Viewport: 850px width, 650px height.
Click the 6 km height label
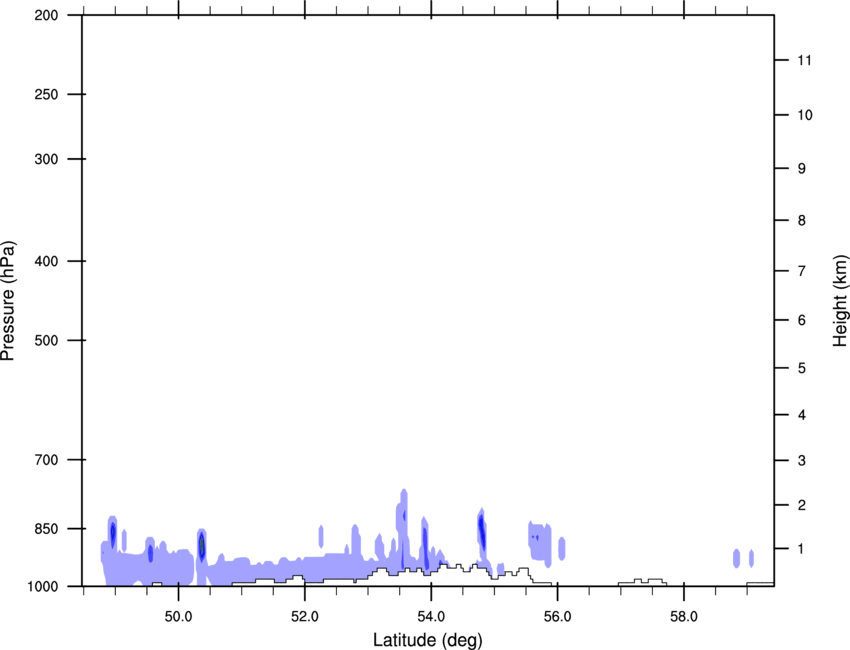[x=802, y=320]
